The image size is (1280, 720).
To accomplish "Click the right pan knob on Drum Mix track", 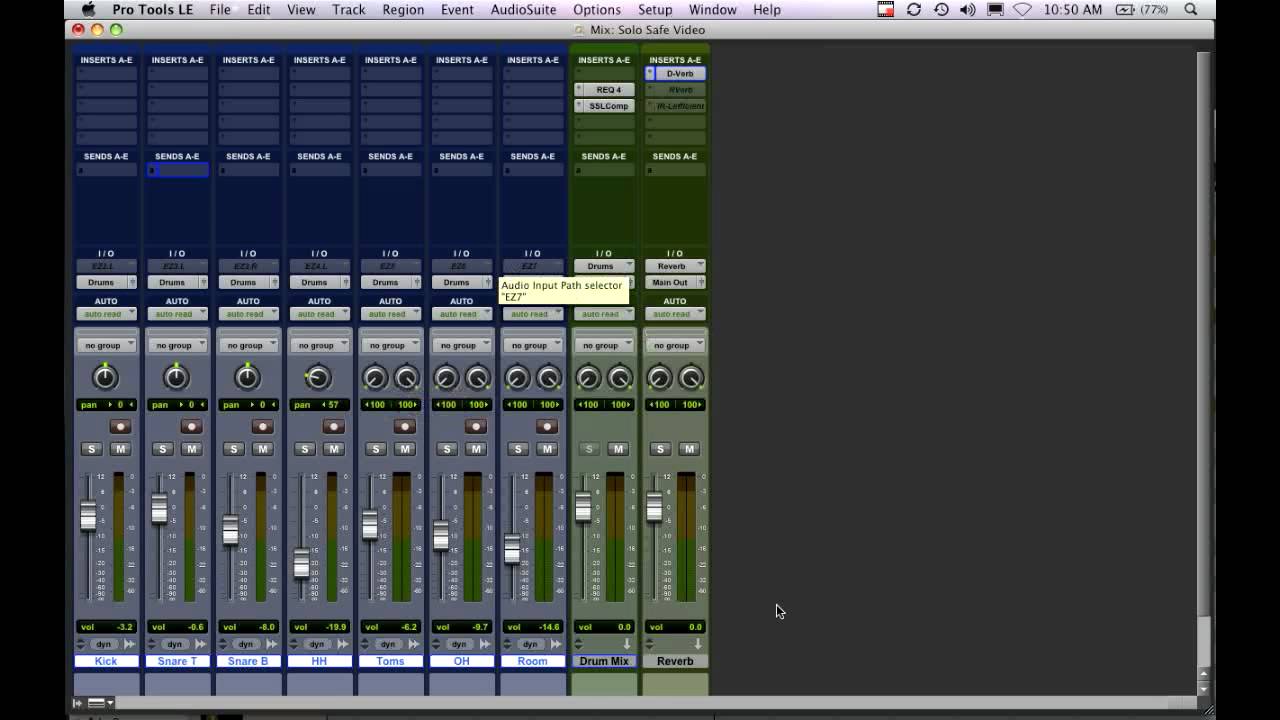I will (619, 377).
